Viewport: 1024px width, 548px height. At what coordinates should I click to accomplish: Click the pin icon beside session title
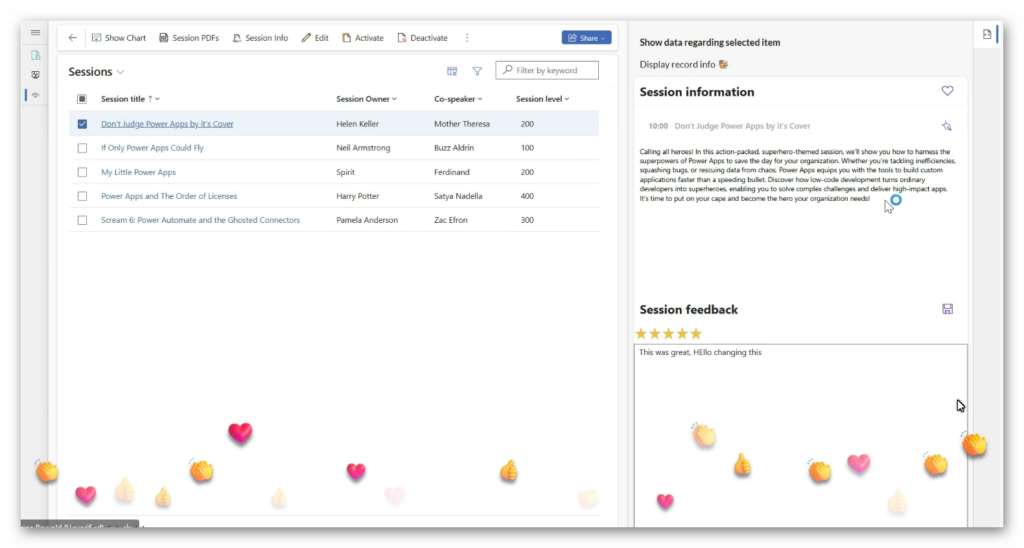click(x=946, y=126)
